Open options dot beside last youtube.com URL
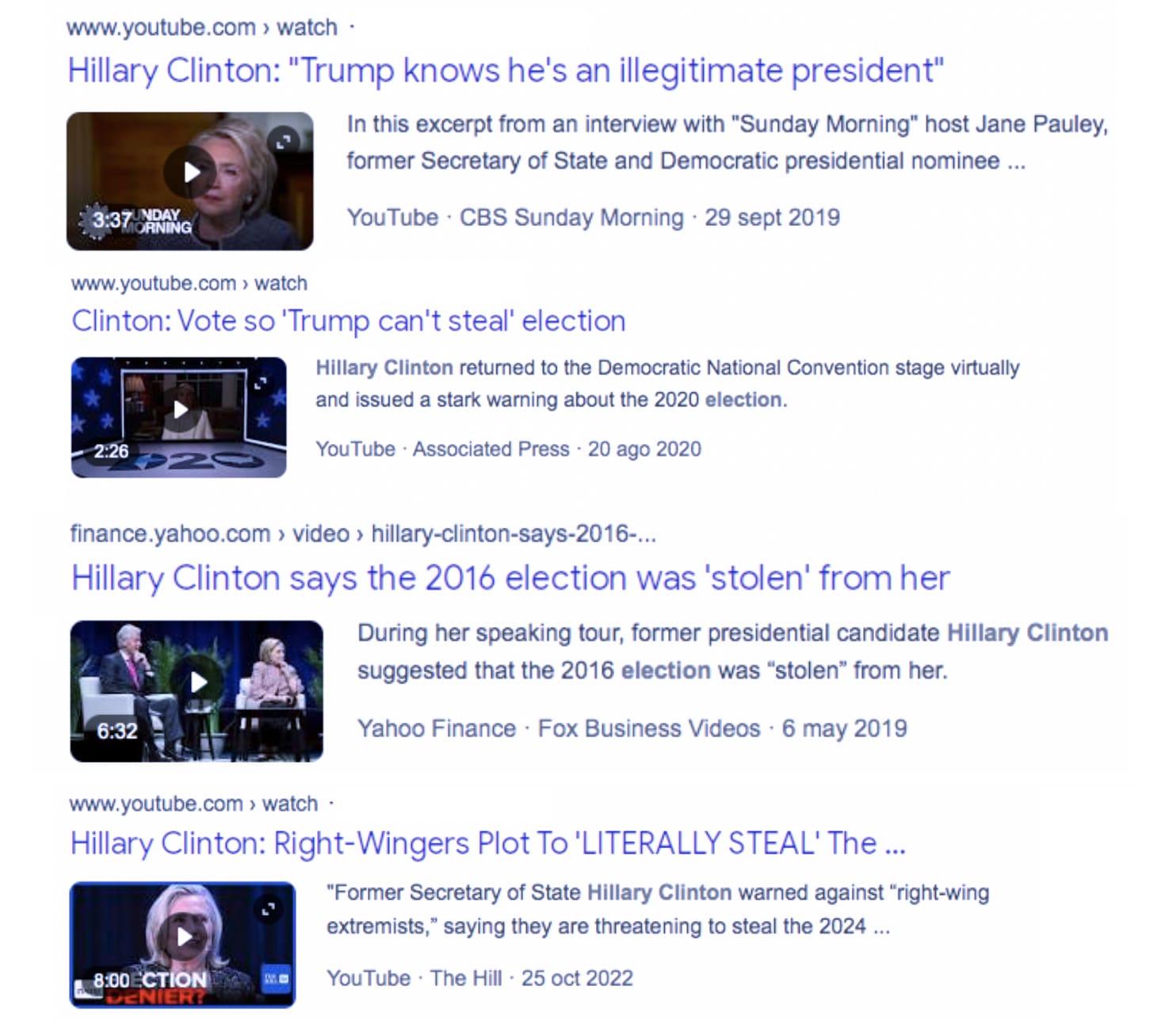This screenshot has height=1036, width=1165. click(x=331, y=804)
